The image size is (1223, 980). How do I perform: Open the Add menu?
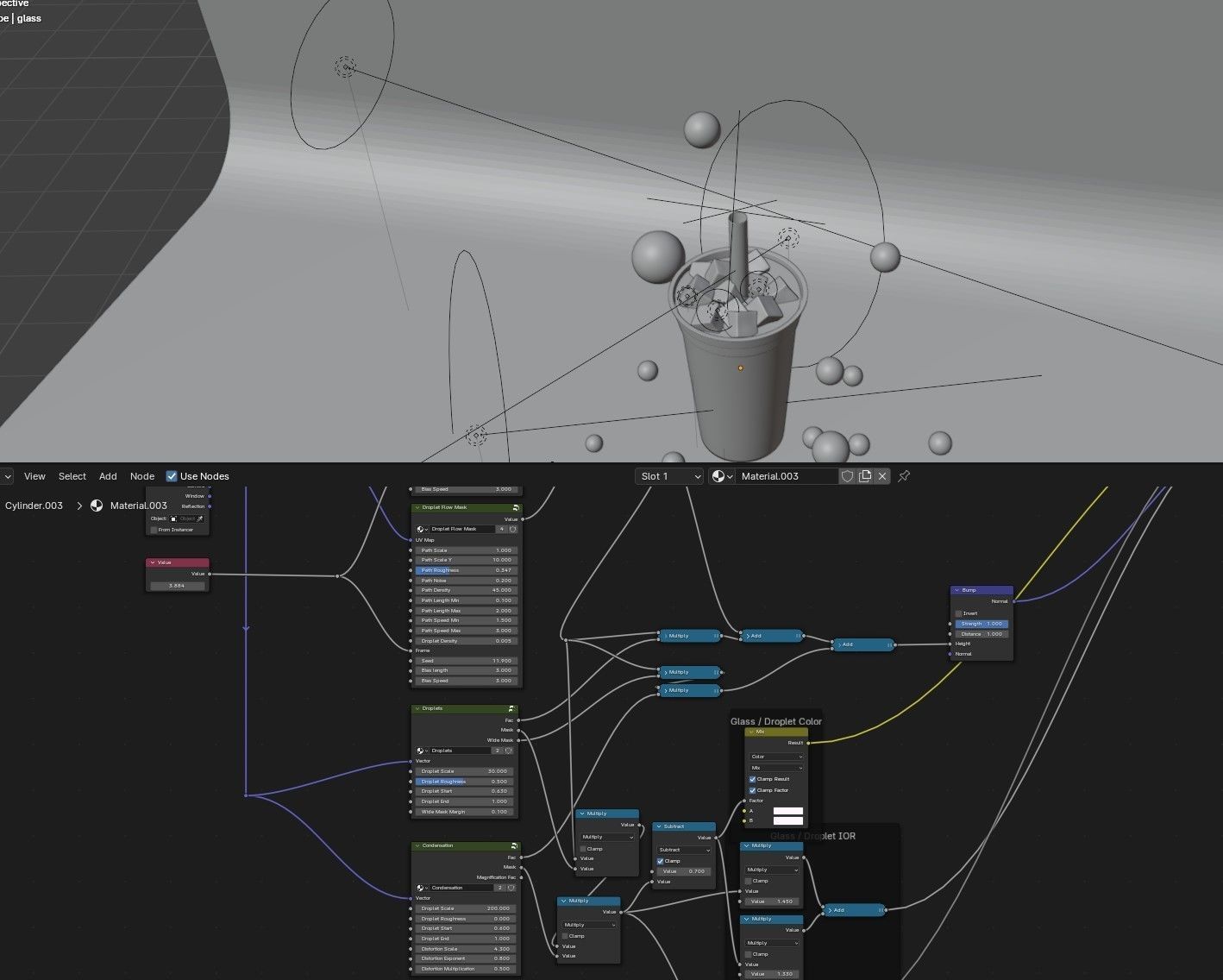click(x=108, y=476)
